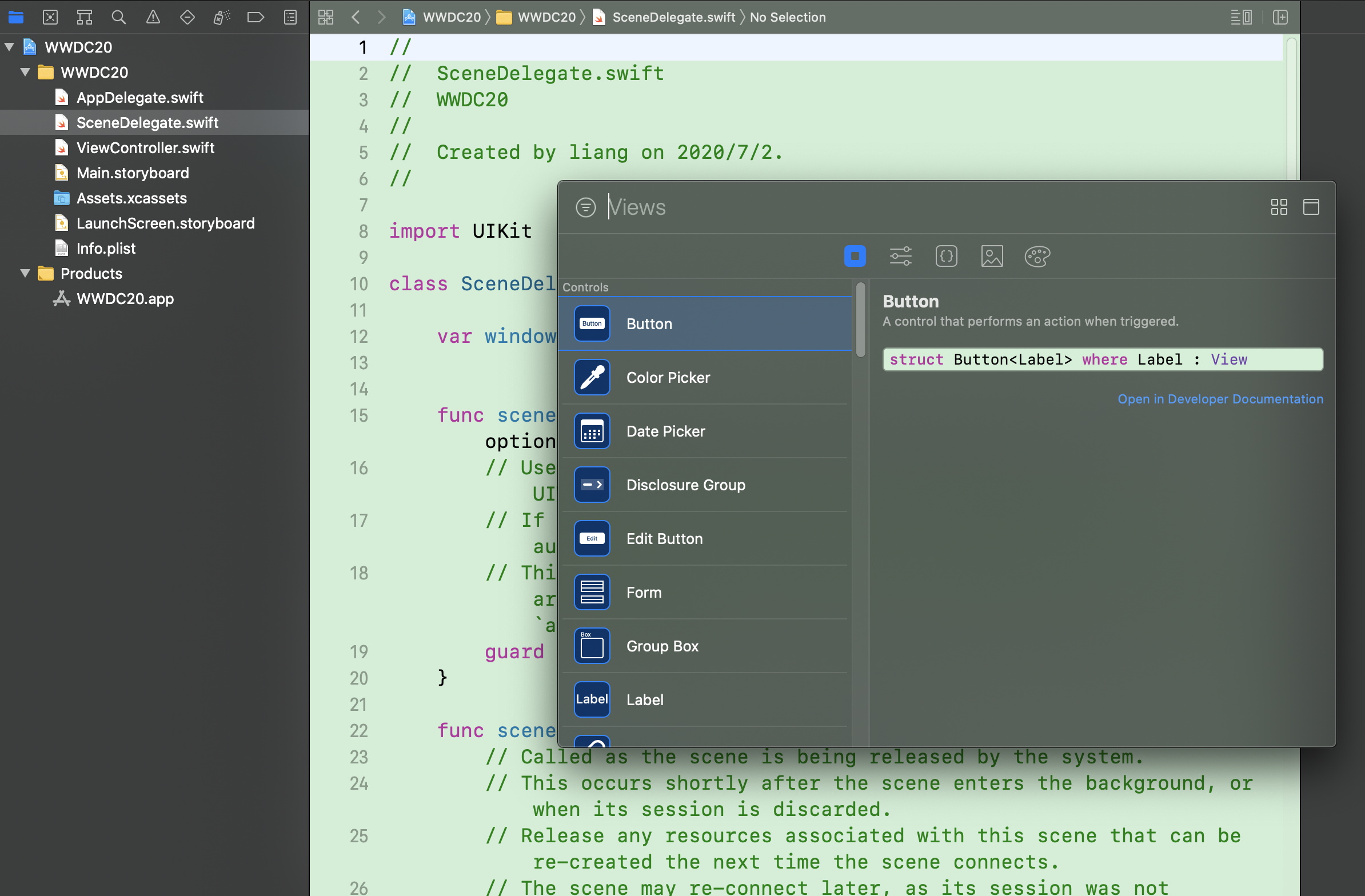Select Form in the library
The height and width of the screenshot is (896, 1365).
[x=705, y=592]
